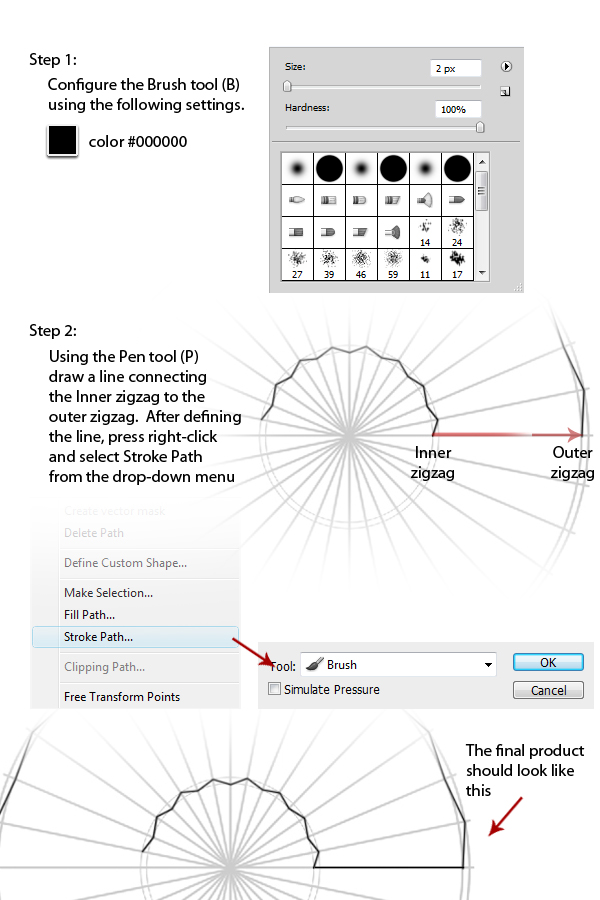Select the first soft round brush preset

tap(298, 168)
